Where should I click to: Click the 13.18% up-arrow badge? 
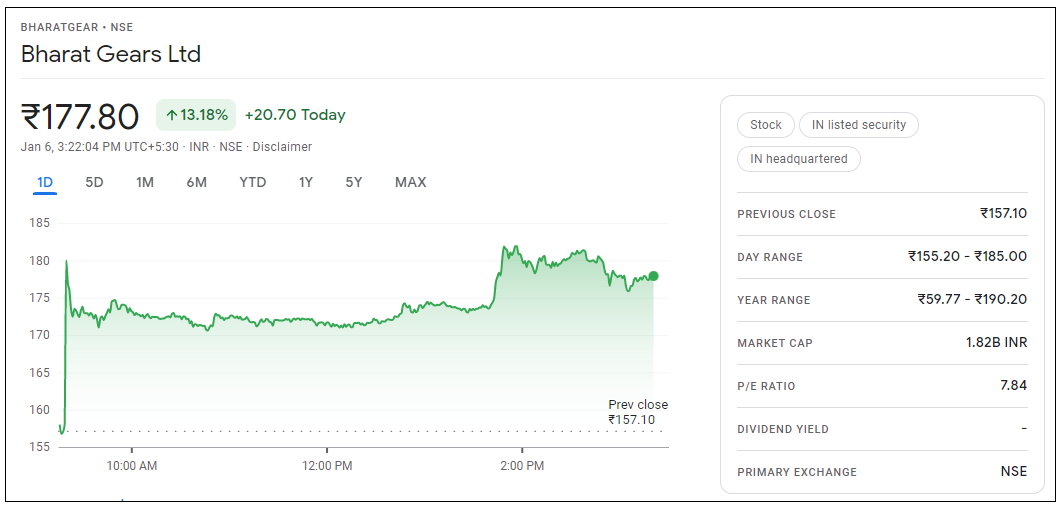point(196,115)
